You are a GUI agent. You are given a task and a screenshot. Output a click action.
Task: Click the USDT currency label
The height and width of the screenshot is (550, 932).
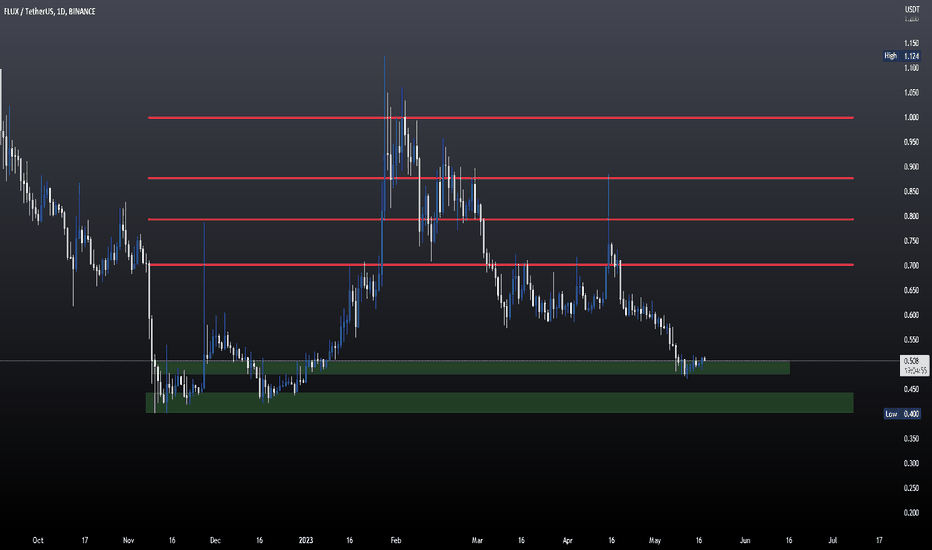tap(911, 10)
